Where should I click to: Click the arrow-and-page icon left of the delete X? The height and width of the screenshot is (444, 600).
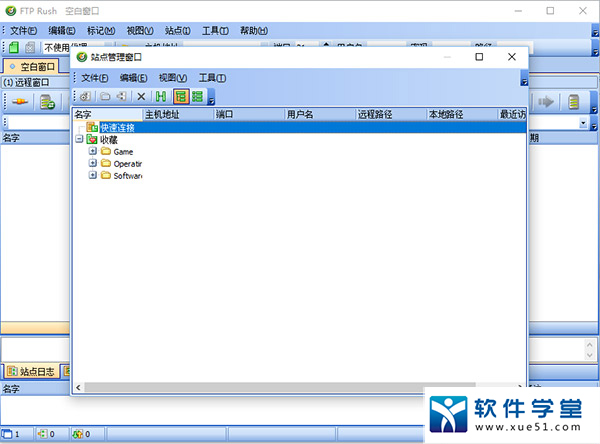click(x=122, y=96)
